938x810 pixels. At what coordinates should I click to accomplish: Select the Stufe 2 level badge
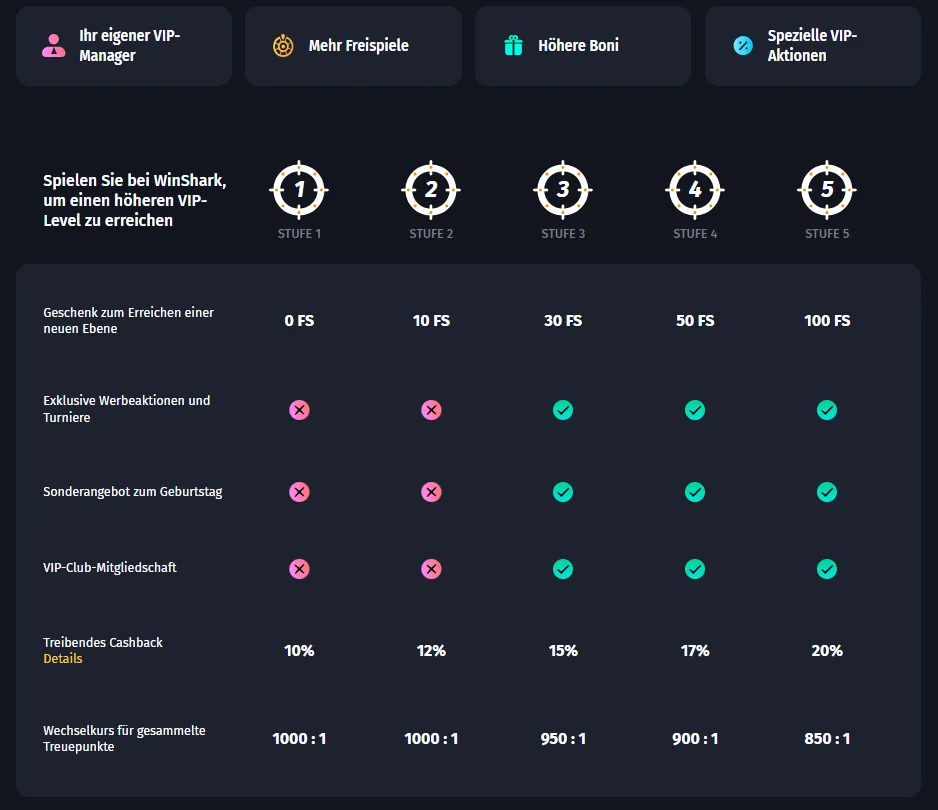(431, 189)
